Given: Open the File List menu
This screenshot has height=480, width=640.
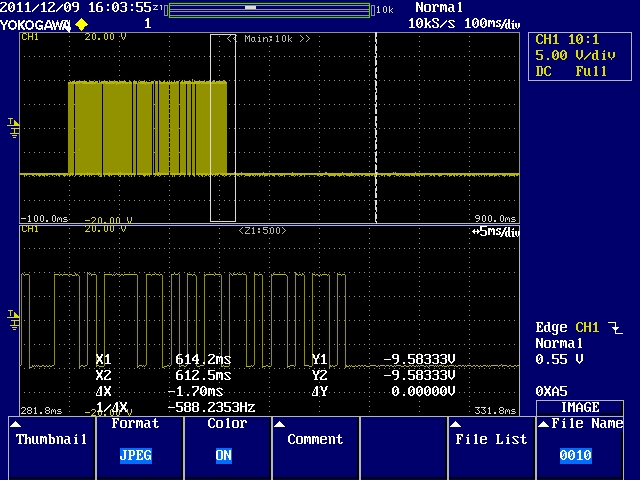Looking at the screenshot, I should (491, 448).
